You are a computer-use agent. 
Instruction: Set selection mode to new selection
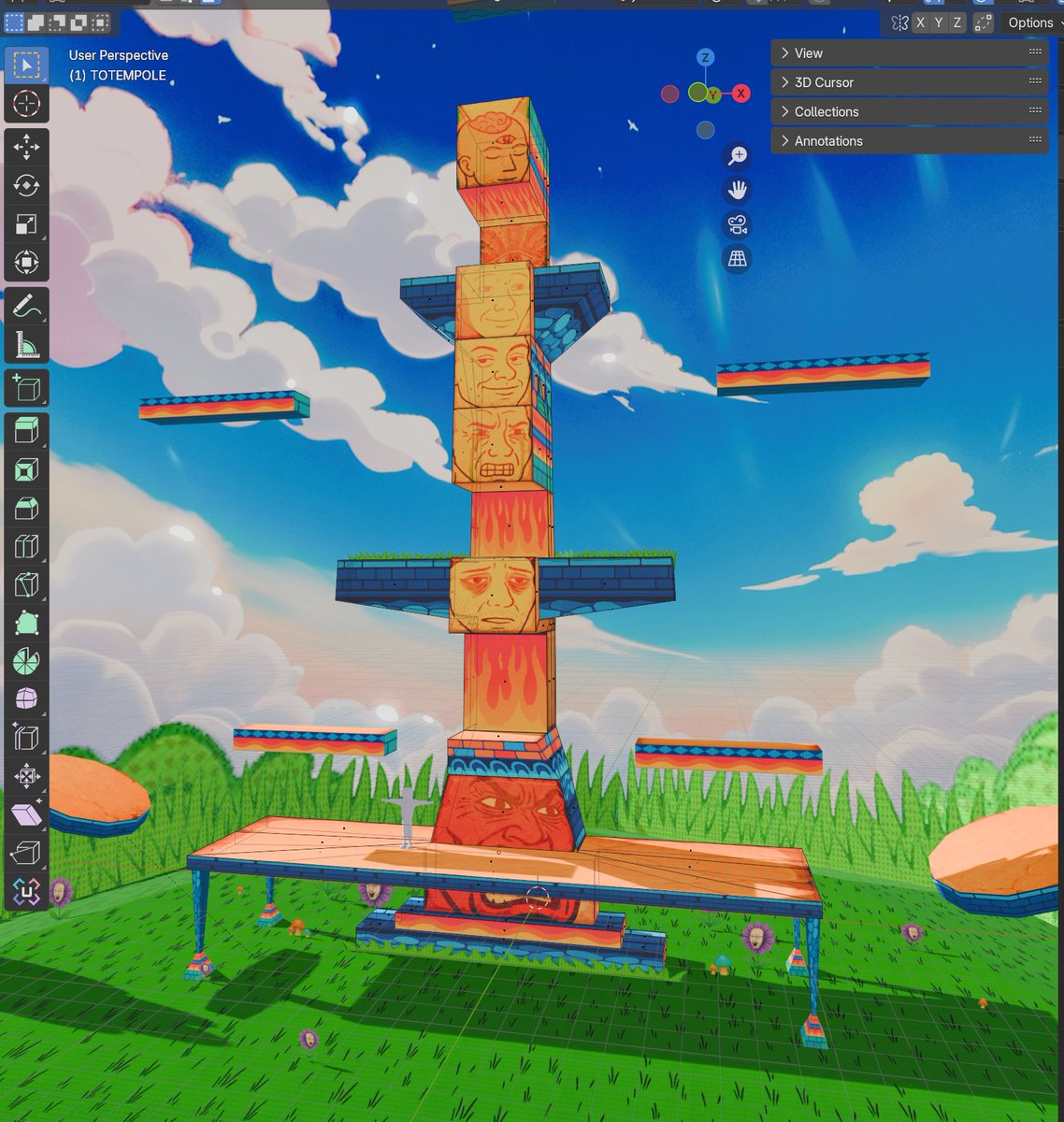click(14, 22)
